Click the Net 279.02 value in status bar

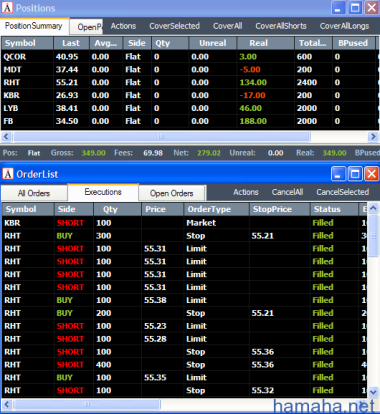tap(209, 153)
